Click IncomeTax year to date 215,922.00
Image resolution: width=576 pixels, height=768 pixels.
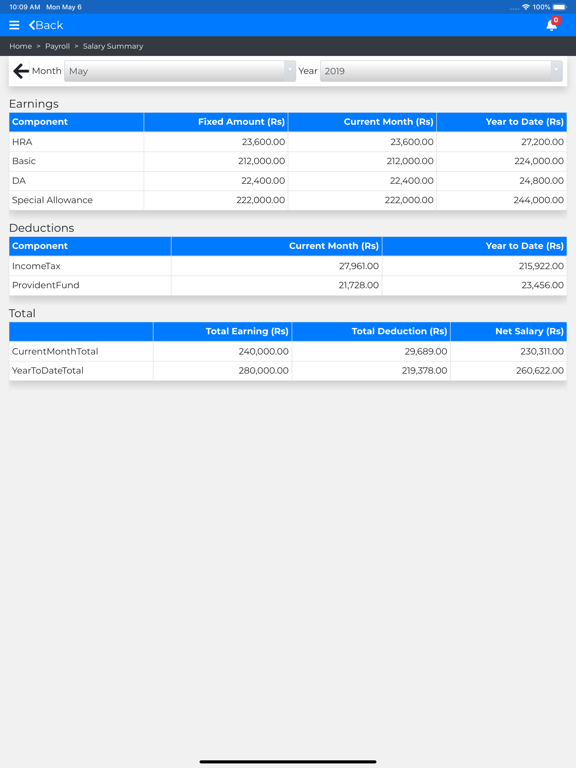pyautogui.click(x=541, y=266)
